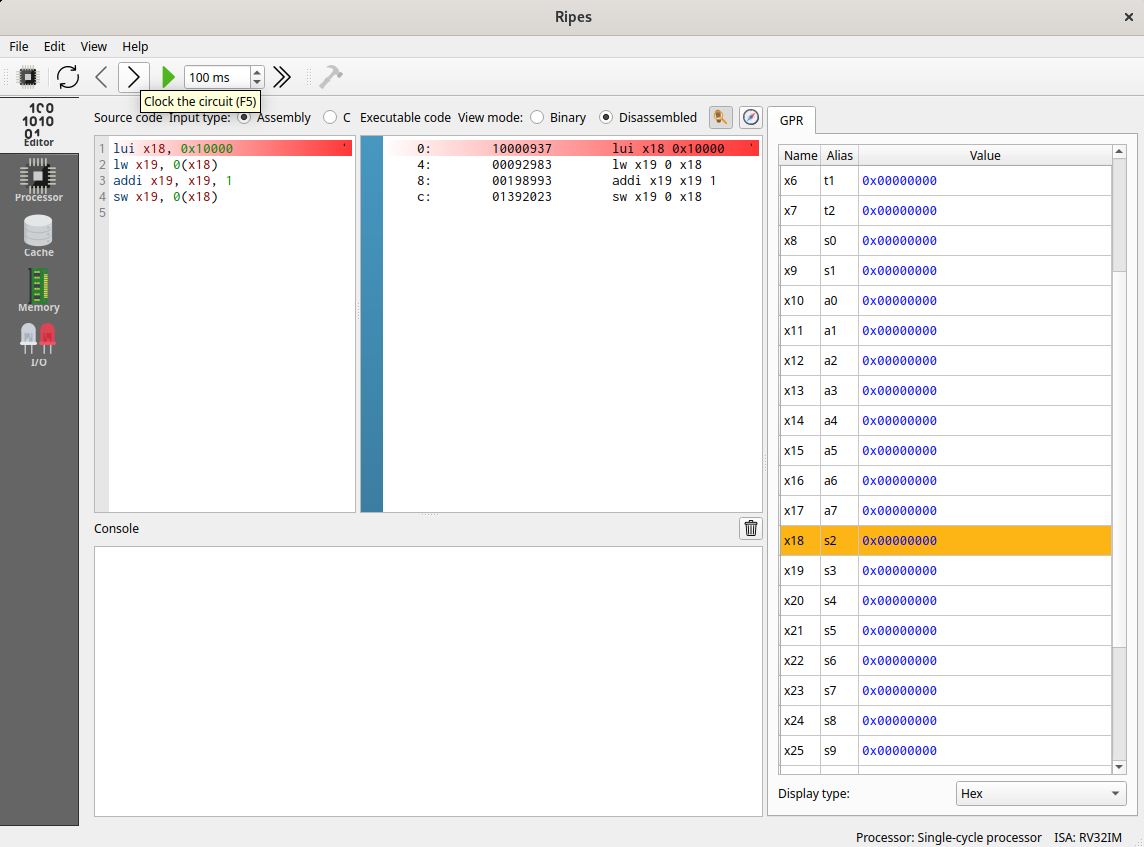The width and height of the screenshot is (1144, 847).
Task: Click source line 'lw x19, 0(x18)'
Action: point(166,165)
